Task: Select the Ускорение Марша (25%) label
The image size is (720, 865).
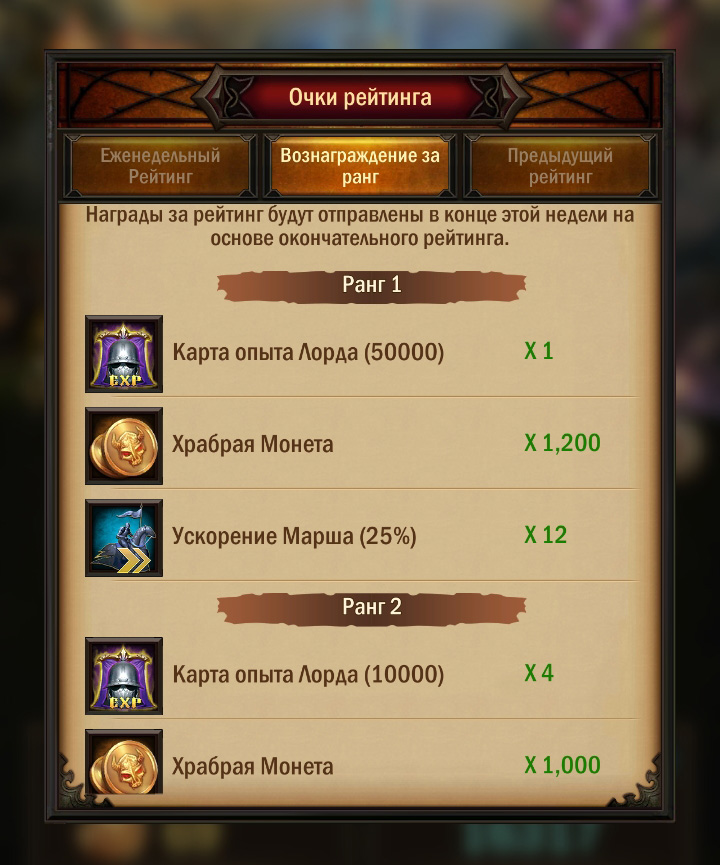Action: (x=294, y=536)
